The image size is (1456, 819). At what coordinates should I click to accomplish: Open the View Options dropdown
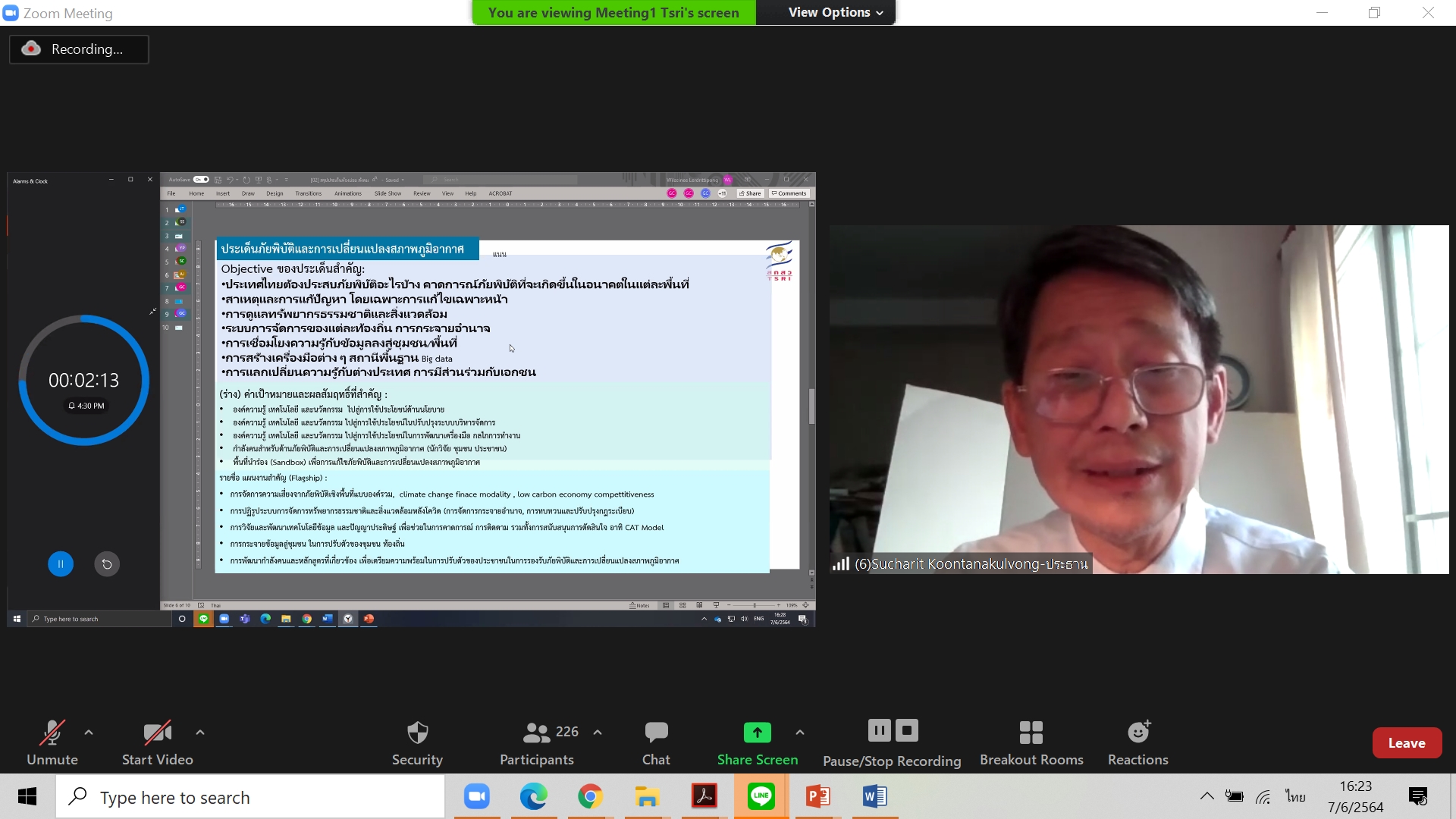click(x=835, y=12)
